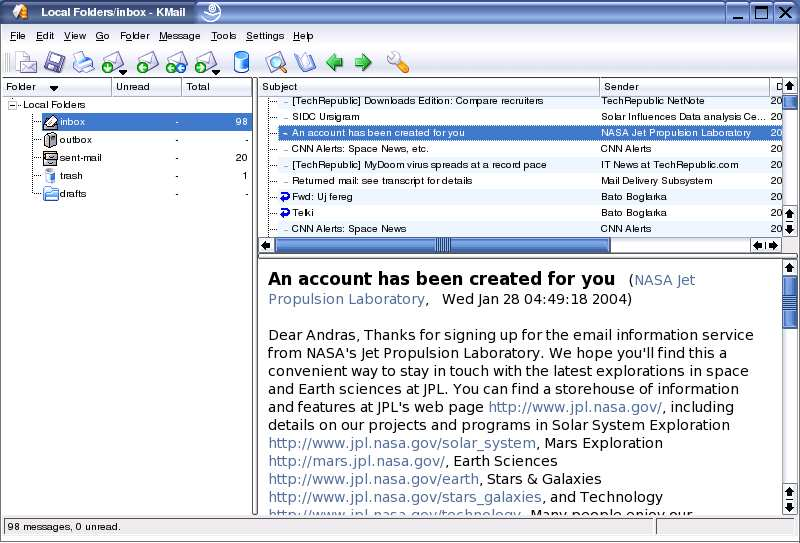
Task: Click the message list horizontal scrollbar thumb
Action: (442, 245)
